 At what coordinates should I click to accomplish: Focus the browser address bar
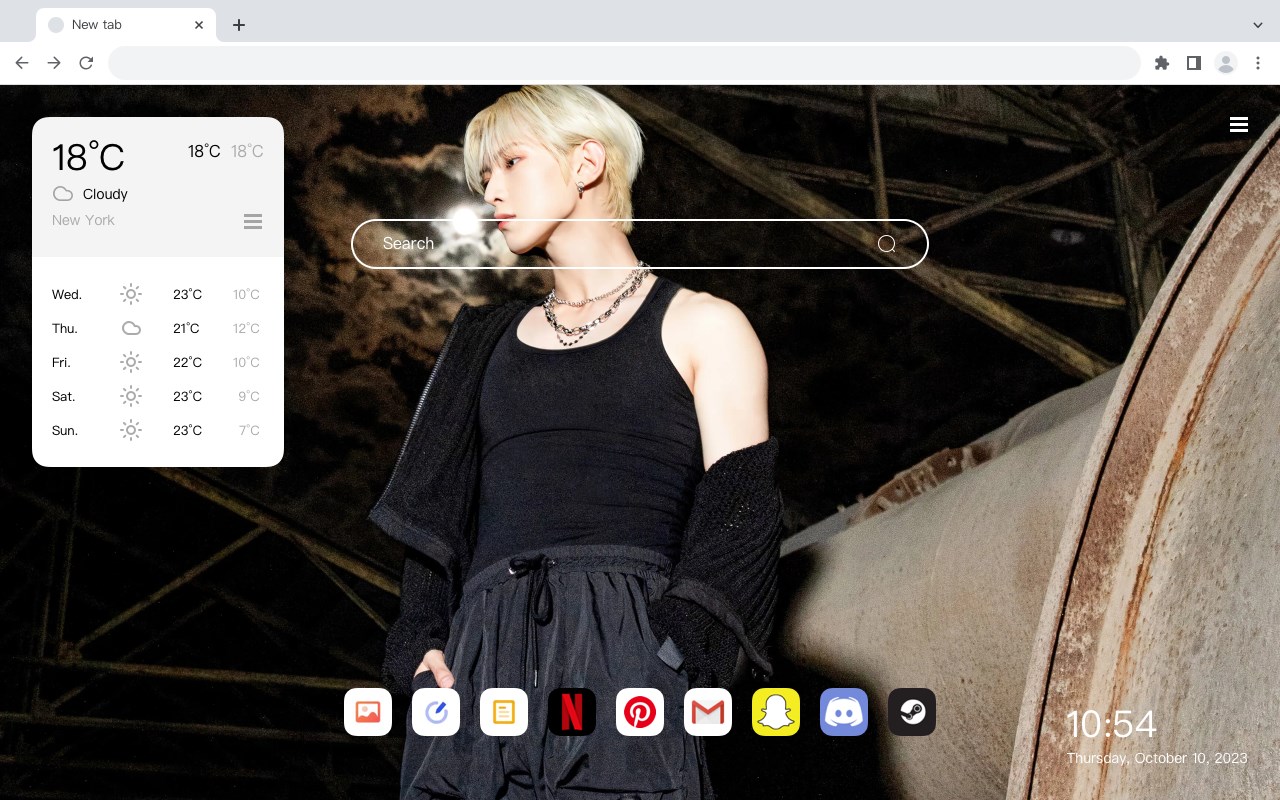coord(624,63)
